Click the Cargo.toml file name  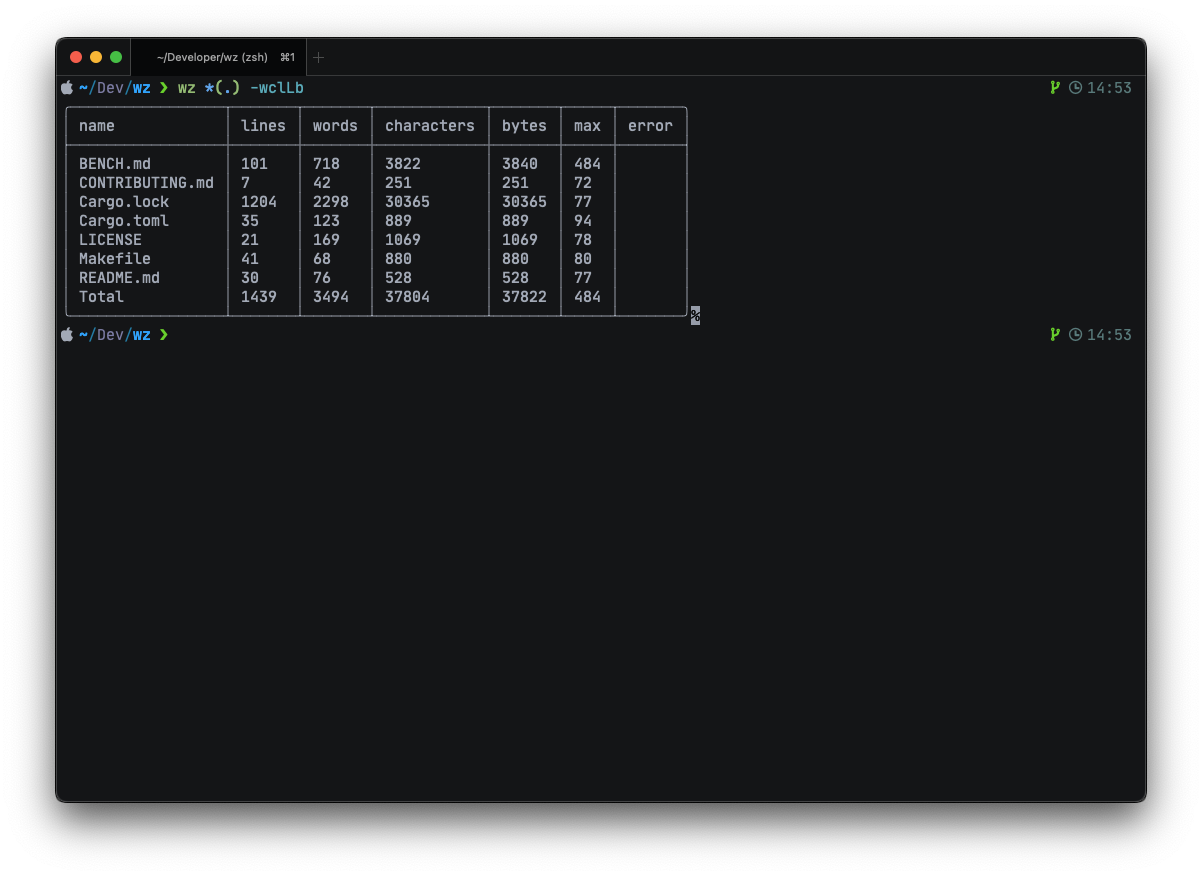tap(124, 221)
